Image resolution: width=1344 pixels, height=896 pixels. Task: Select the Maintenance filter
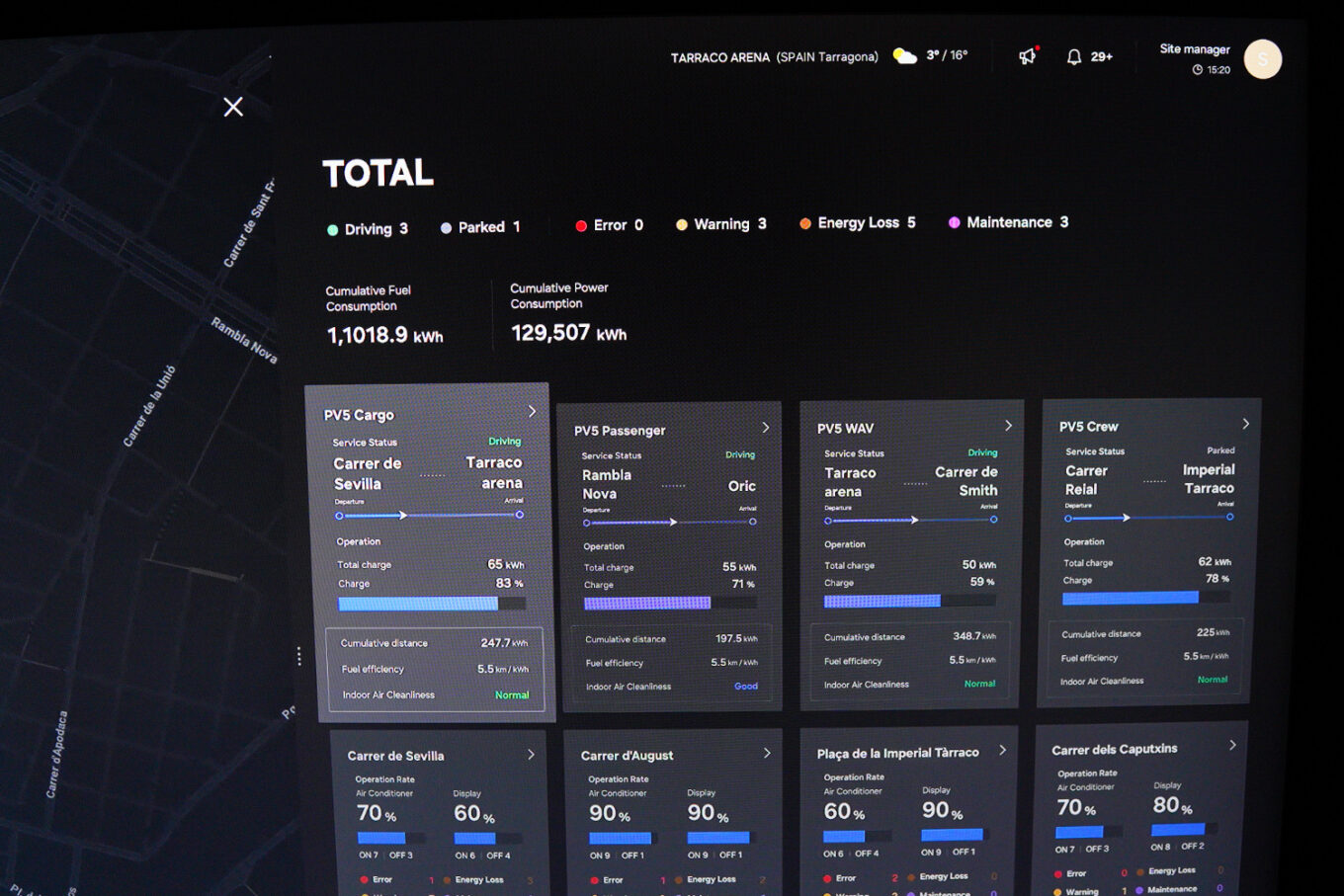point(1009,222)
